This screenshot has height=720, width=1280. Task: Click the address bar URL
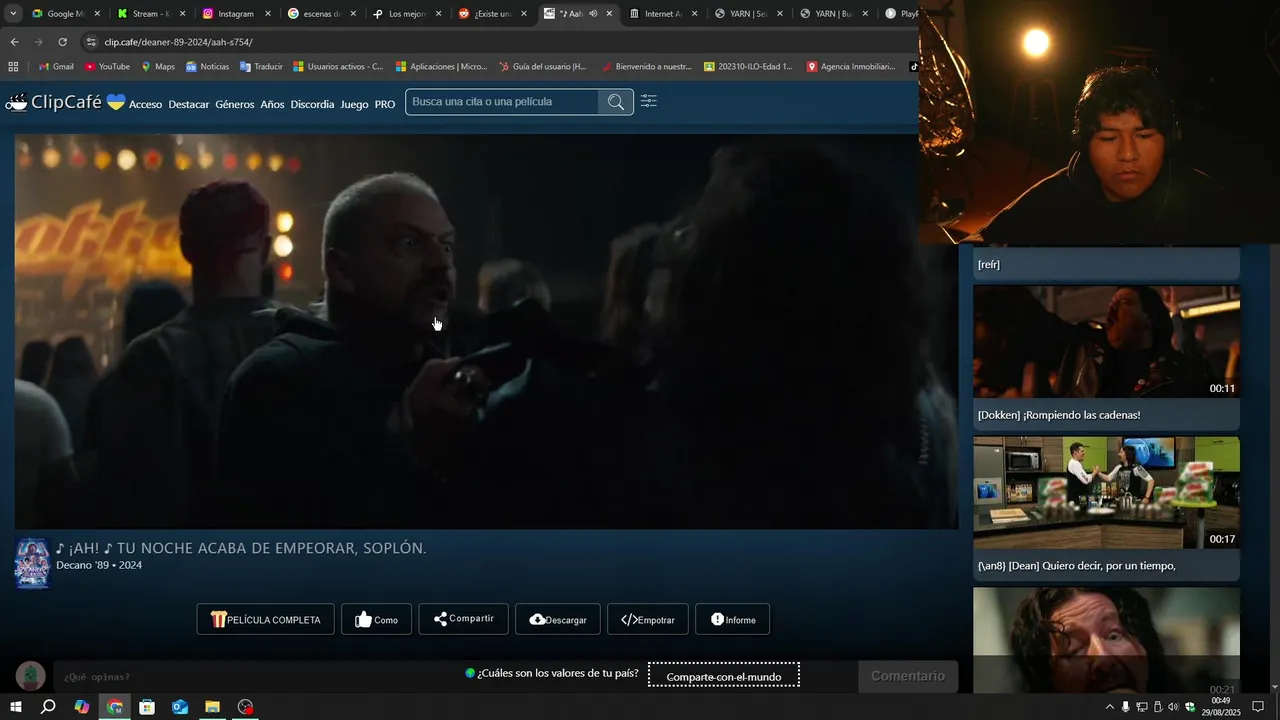click(x=178, y=42)
